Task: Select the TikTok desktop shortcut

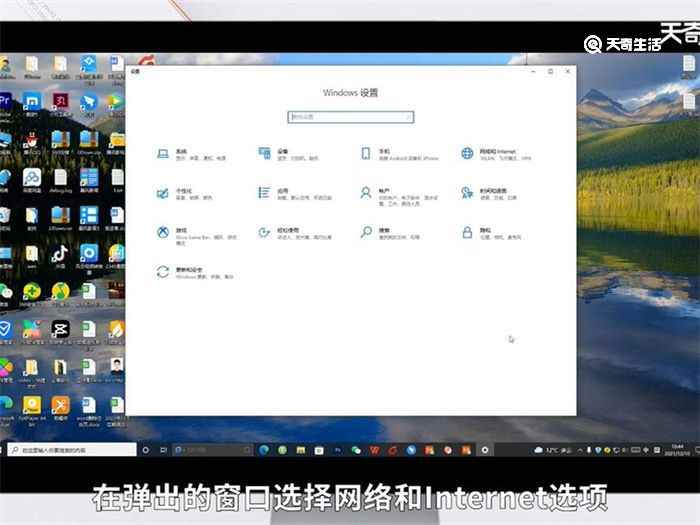Action: pyautogui.click(x=60, y=256)
